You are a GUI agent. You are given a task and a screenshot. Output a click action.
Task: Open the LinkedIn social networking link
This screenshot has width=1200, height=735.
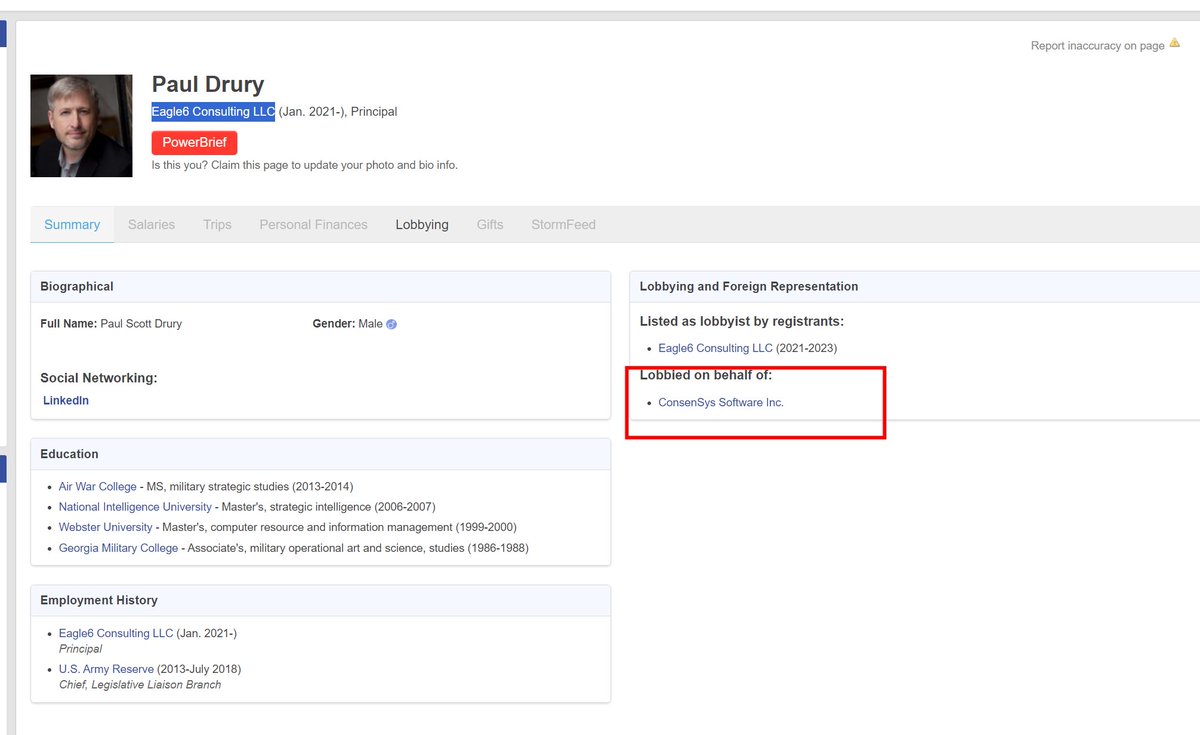66,401
